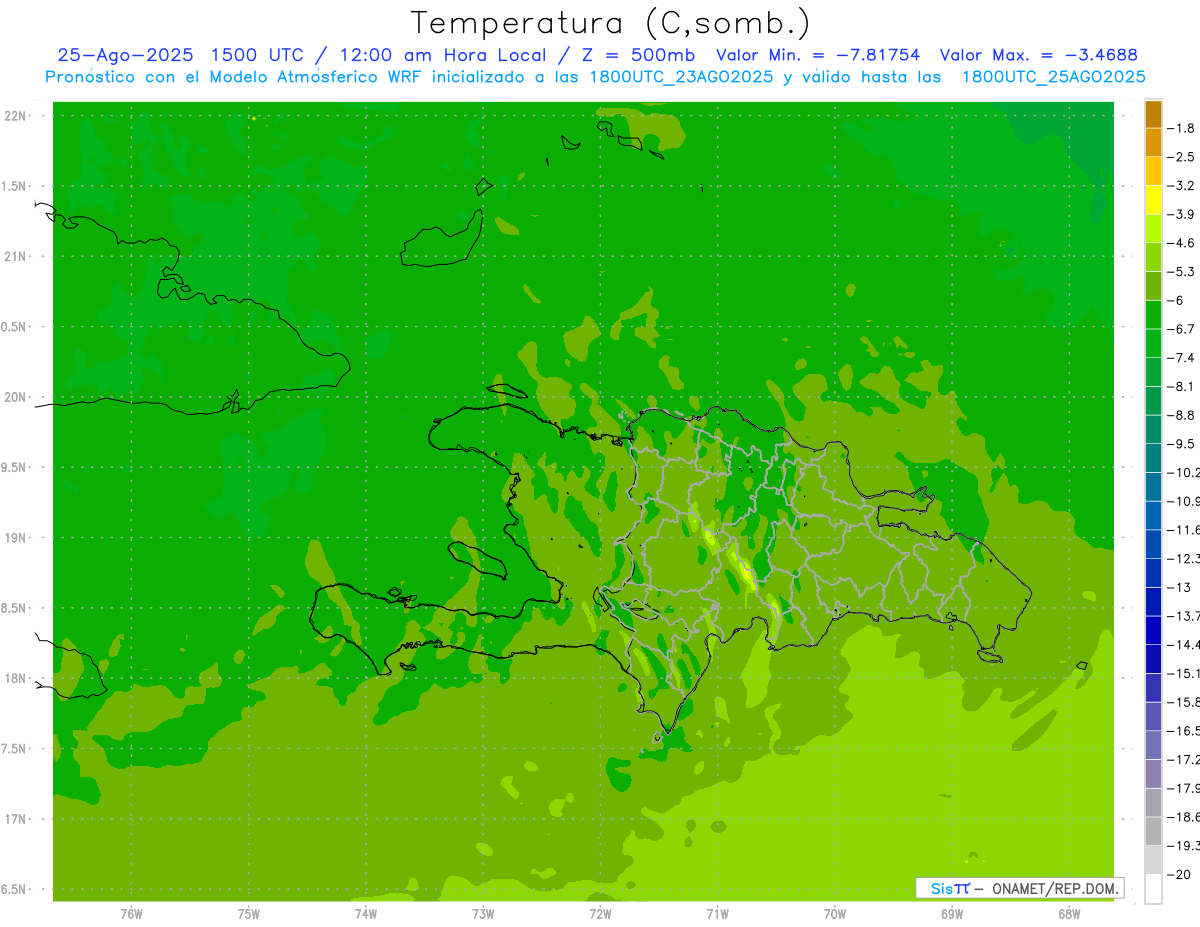Screen dimensions: 1200x927
Task: Click the valid-until time "1800UTC_25AGO2025"
Action: pos(1053,77)
